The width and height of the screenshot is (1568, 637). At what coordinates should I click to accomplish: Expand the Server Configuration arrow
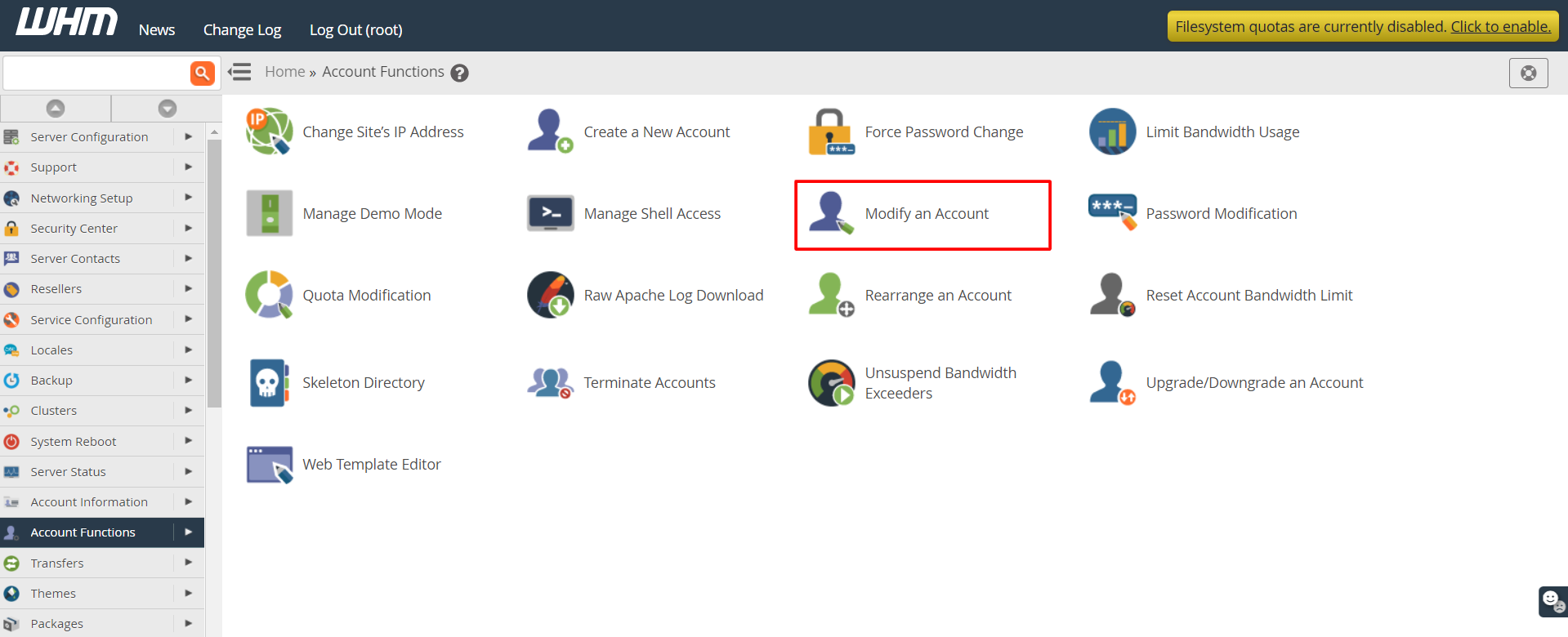coord(189,136)
